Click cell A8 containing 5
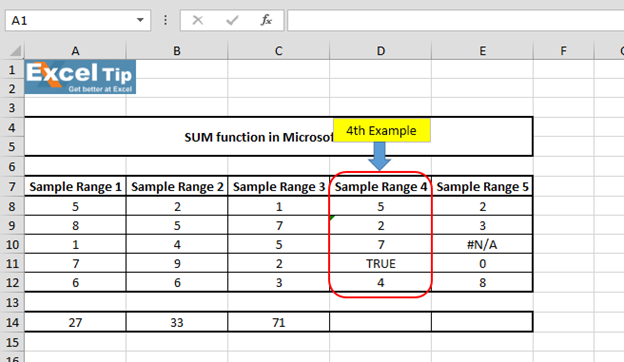 75,206
